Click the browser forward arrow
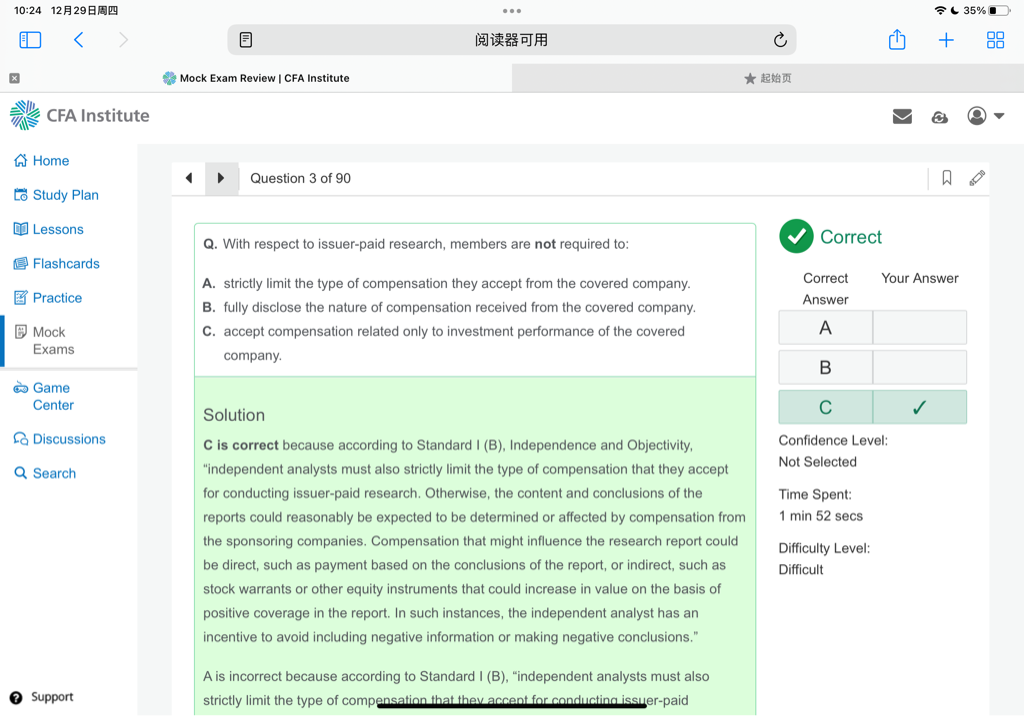 click(x=123, y=40)
